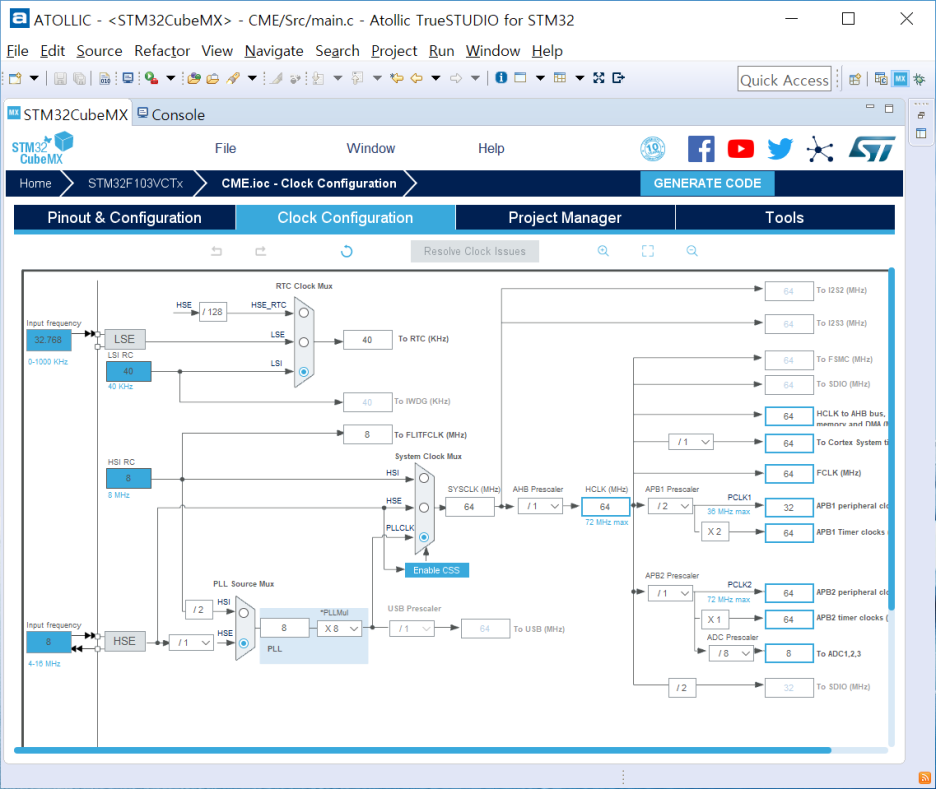936x789 pixels.
Task: Click the Resolve Clock Issues button
Action: (475, 251)
